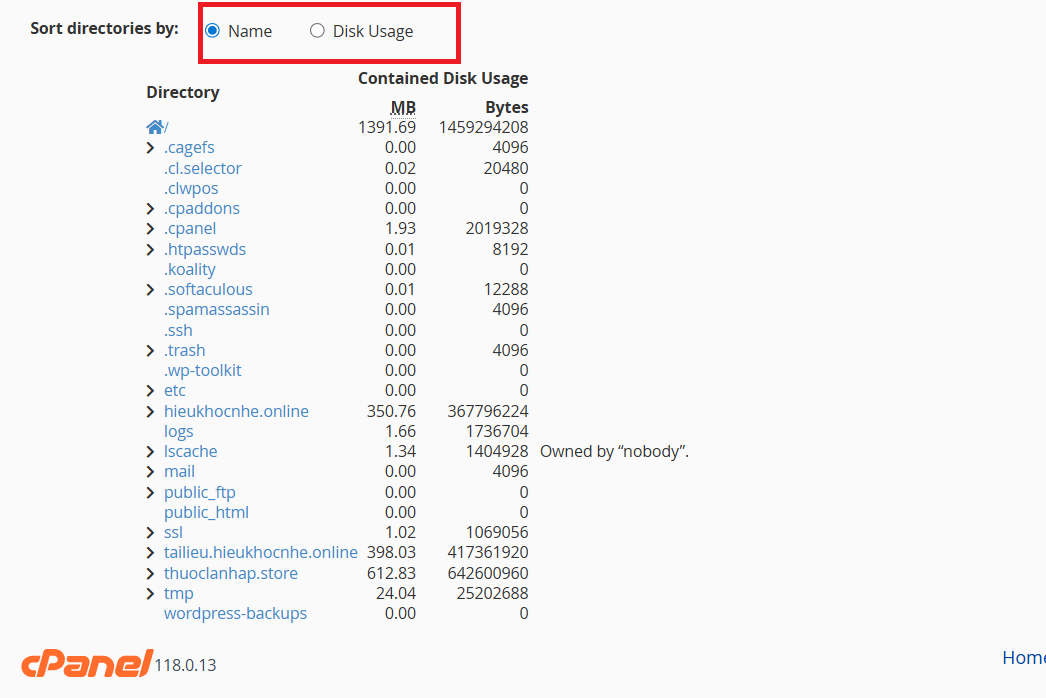Expand the .trash folder
1046x698 pixels.
click(151, 350)
